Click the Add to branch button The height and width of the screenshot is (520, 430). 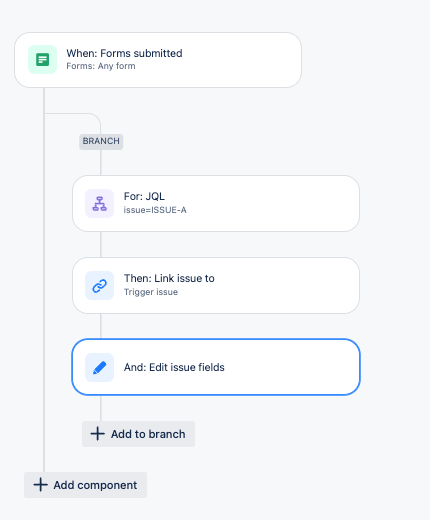[138, 434]
